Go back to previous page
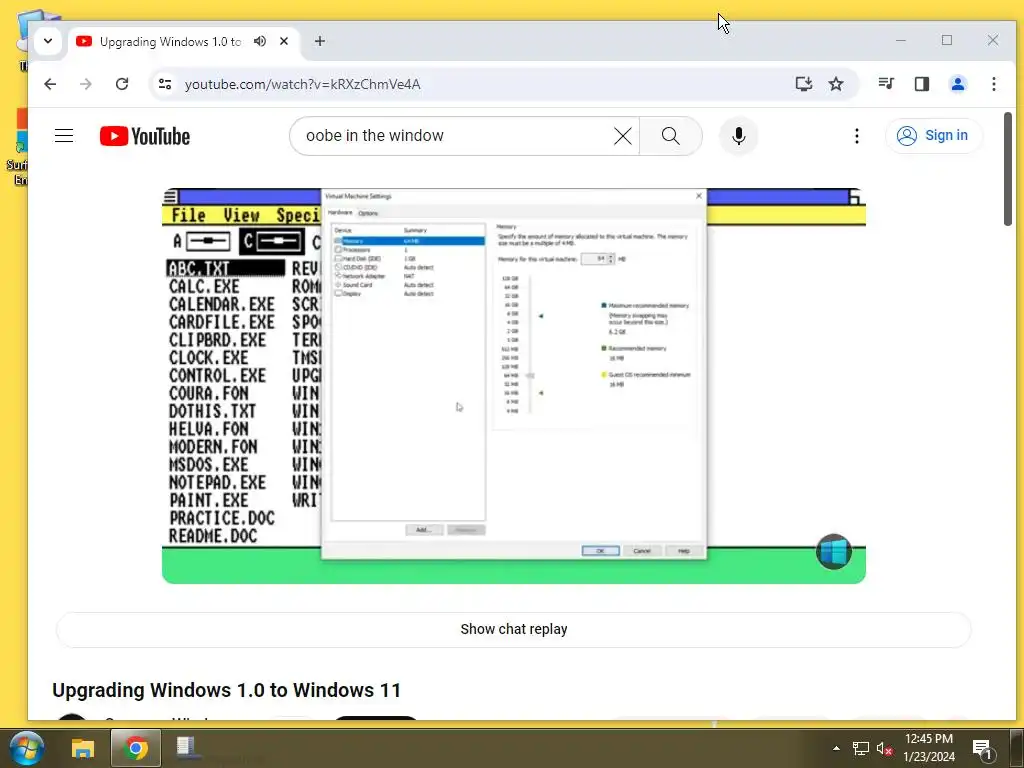The height and width of the screenshot is (768, 1024). pos(50,84)
